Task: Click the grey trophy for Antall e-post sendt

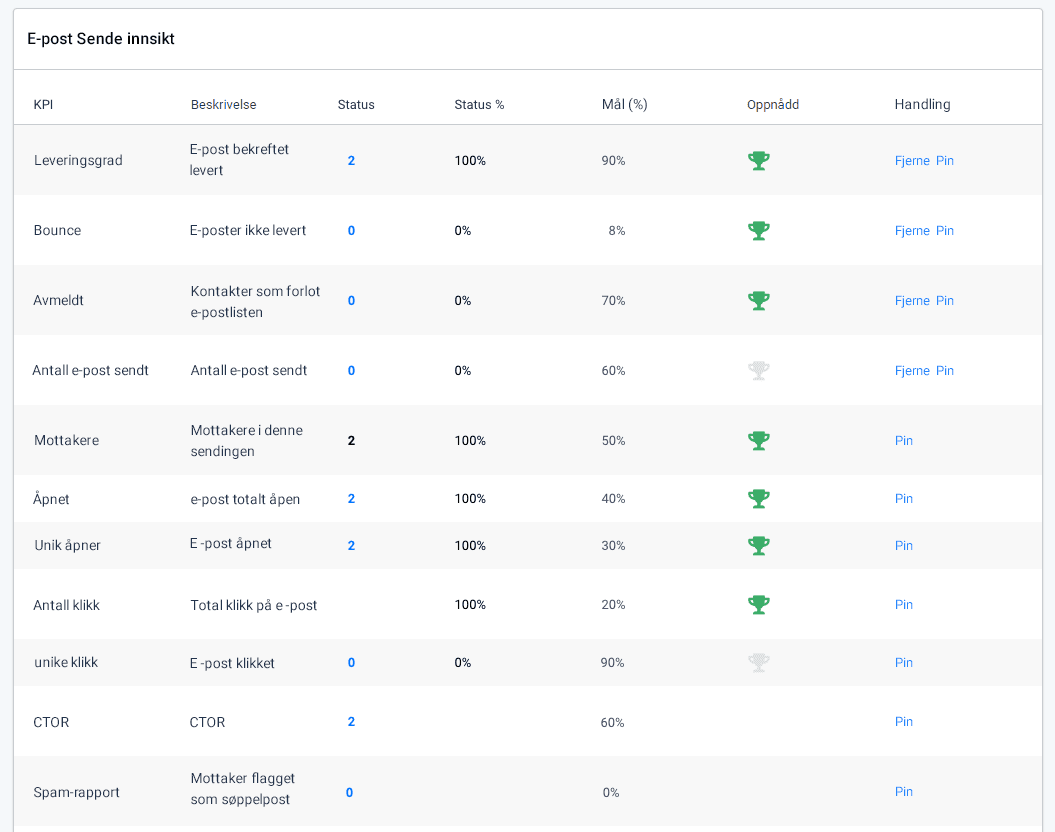Action: click(x=759, y=371)
